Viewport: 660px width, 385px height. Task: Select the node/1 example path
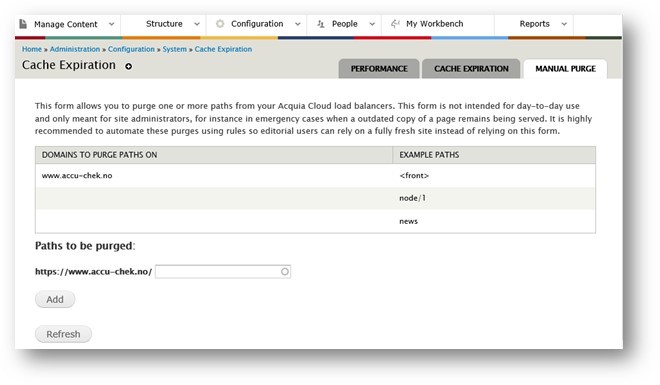tap(412, 198)
